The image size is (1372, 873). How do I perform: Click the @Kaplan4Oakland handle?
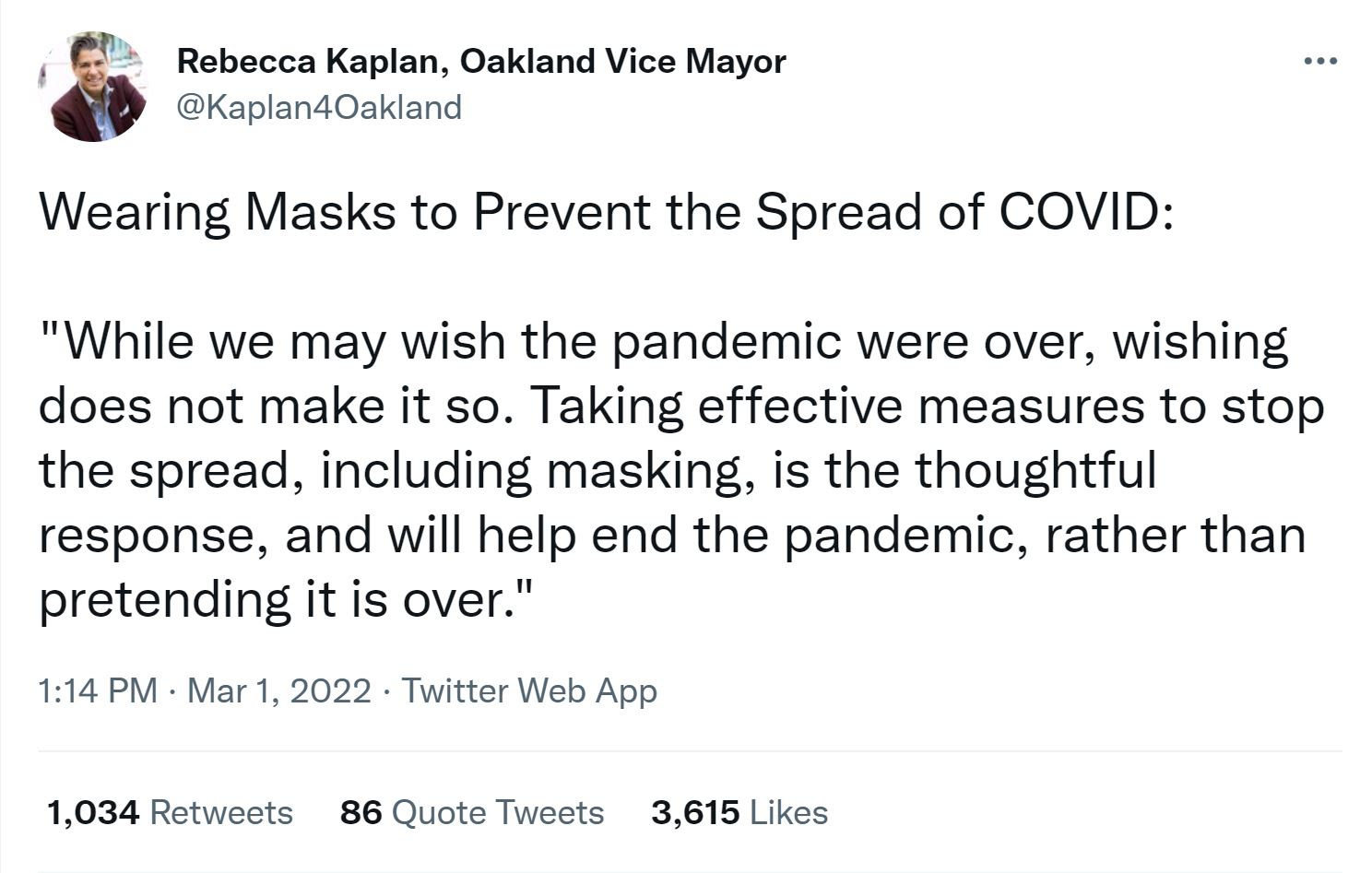(x=318, y=108)
